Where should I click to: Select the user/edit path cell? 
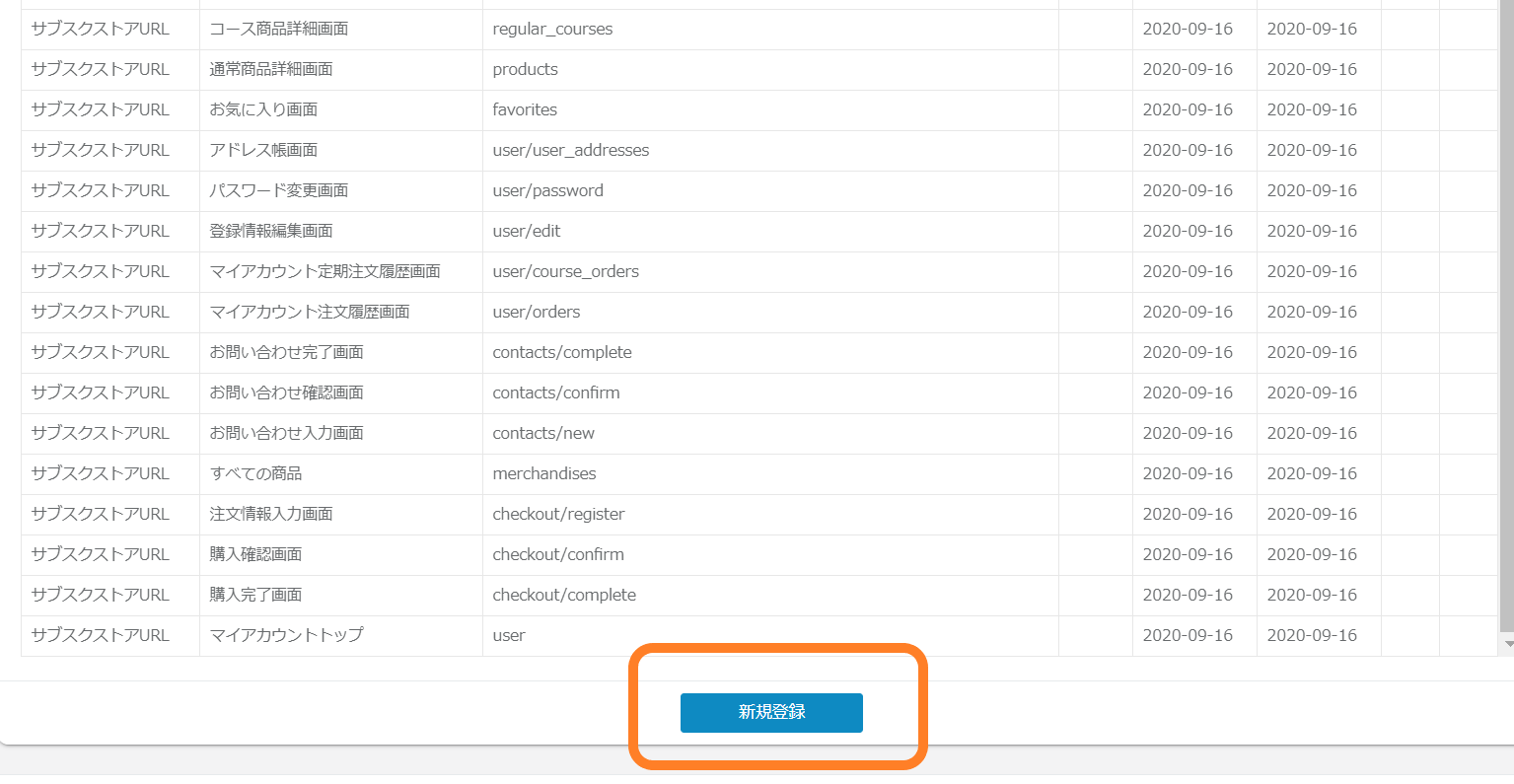click(x=527, y=232)
